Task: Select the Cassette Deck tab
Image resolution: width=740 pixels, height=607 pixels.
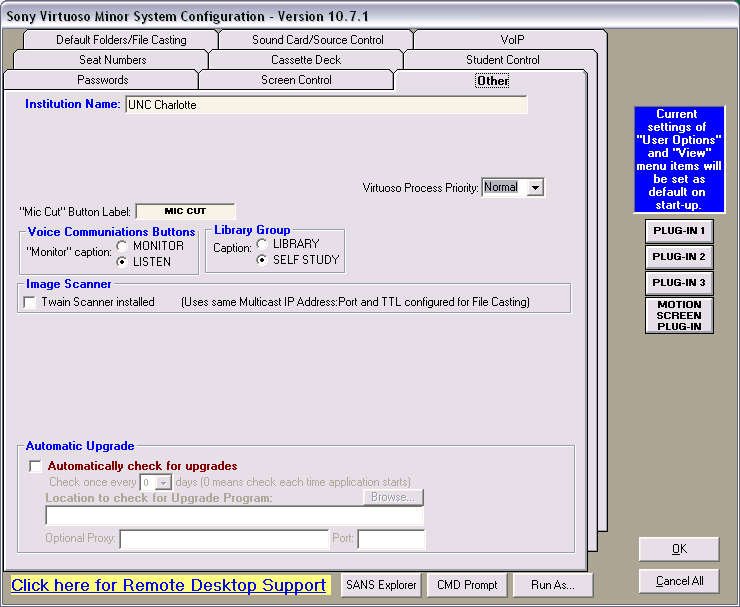Action: pyautogui.click(x=306, y=60)
